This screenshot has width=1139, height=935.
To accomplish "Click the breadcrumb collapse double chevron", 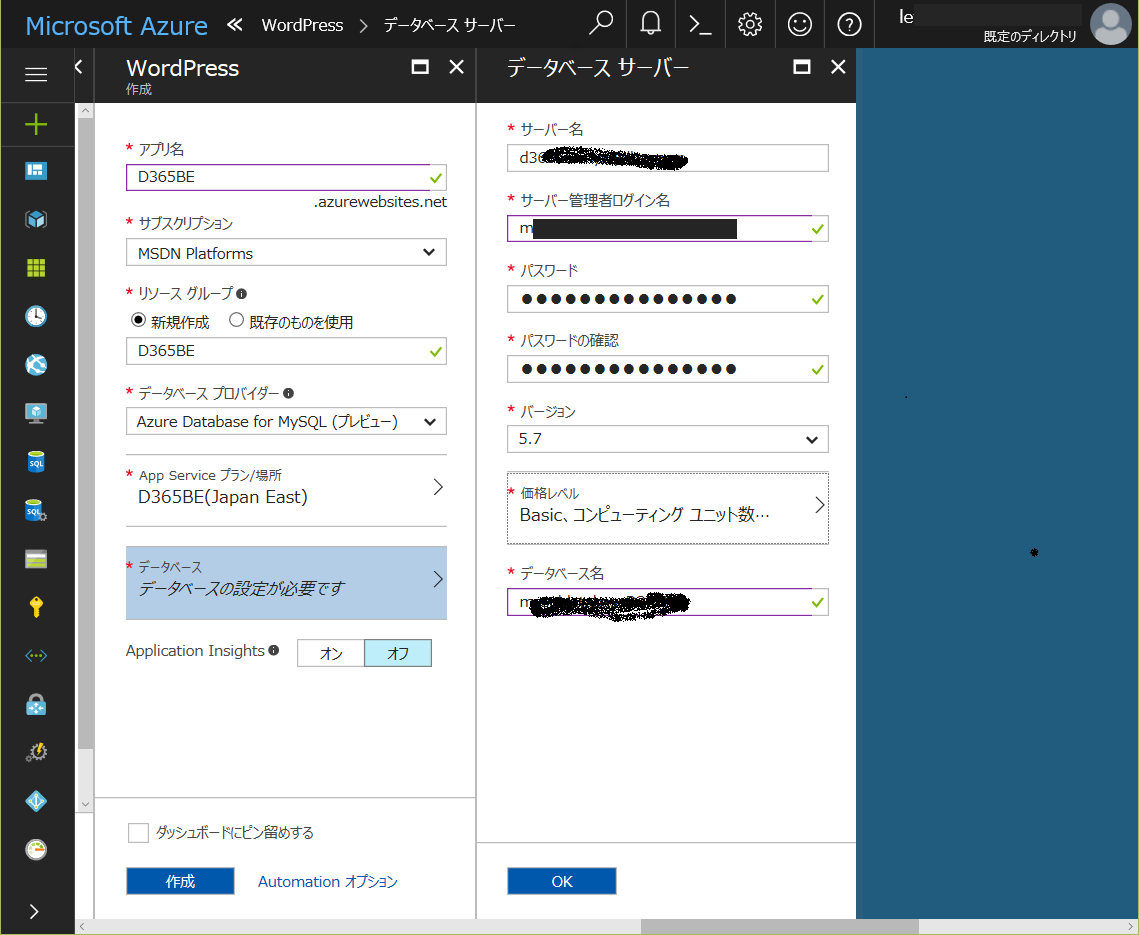I will [234, 25].
